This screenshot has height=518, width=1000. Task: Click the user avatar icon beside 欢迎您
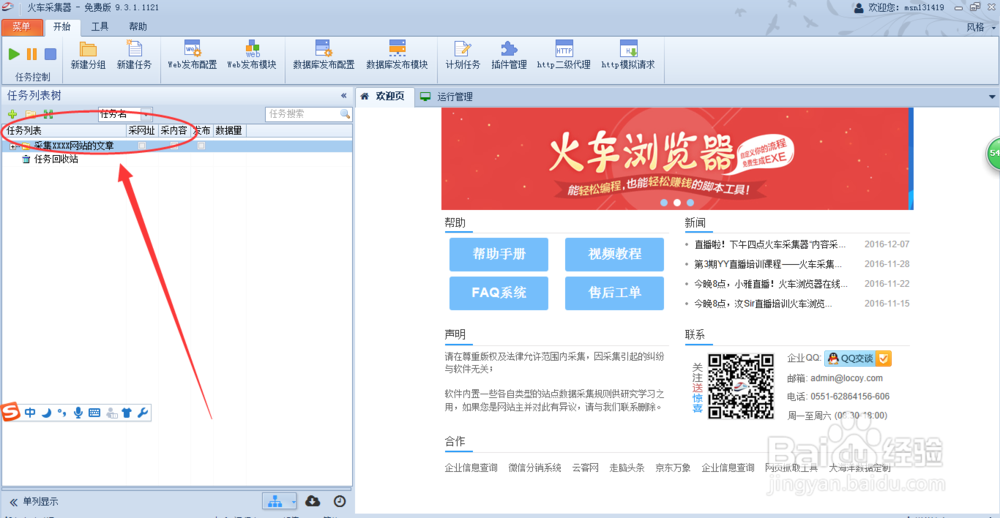point(859,8)
